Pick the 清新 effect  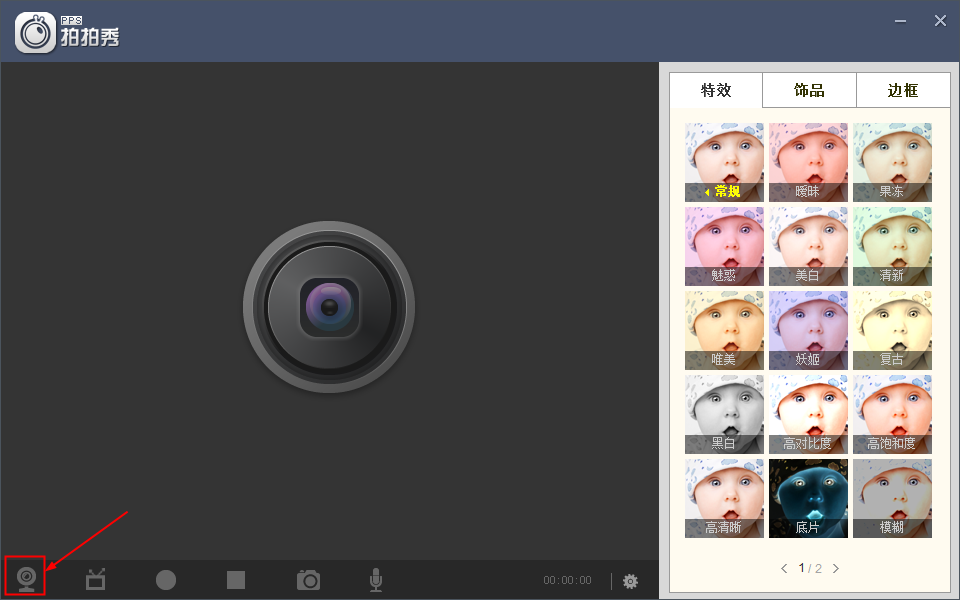click(892, 246)
